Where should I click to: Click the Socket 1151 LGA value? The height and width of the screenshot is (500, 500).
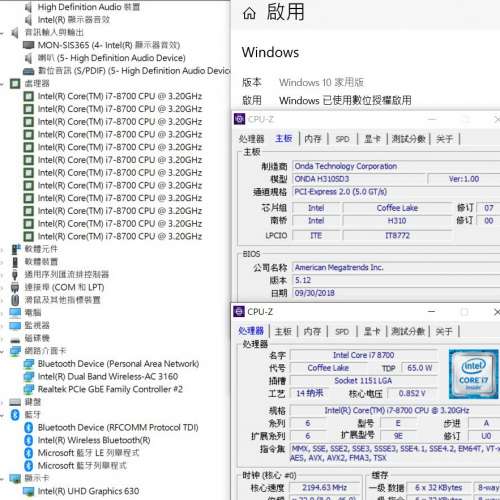(364, 381)
